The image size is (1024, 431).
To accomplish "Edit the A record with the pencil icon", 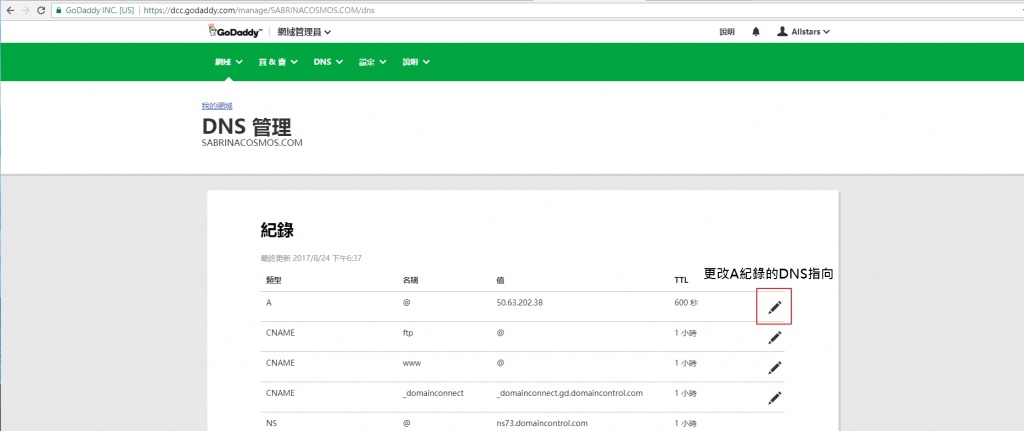I will click(x=774, y=307).
